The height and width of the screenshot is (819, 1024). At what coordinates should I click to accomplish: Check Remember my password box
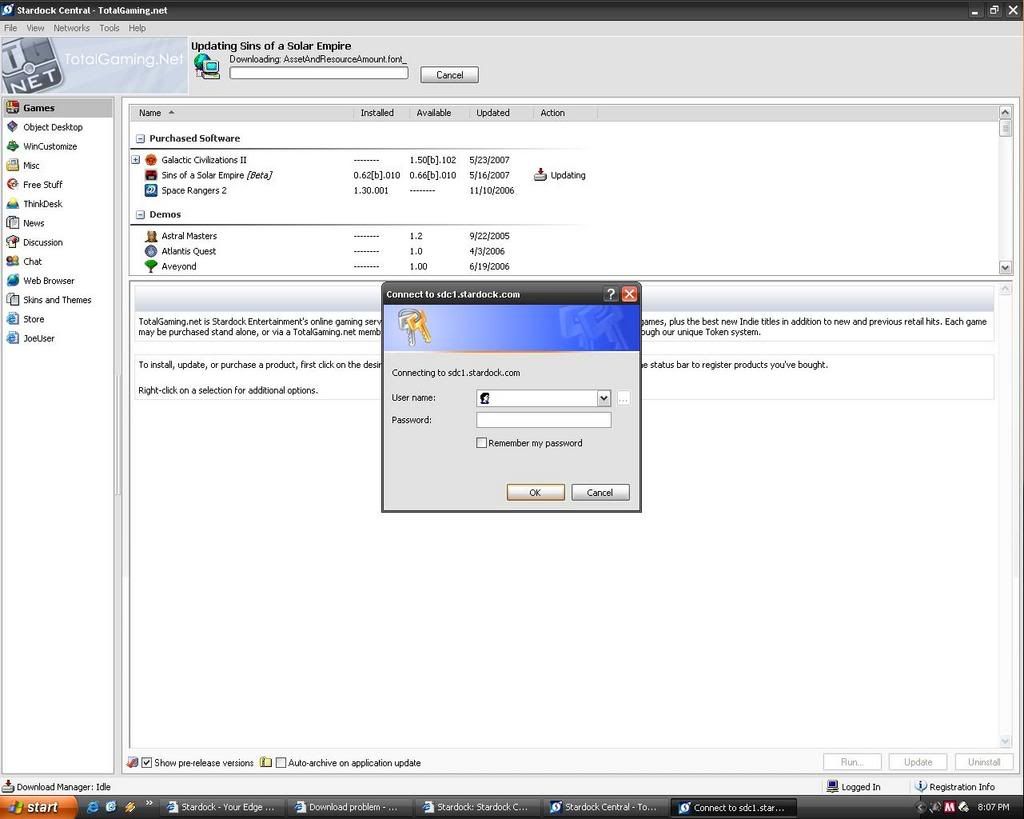coord(481,443)
